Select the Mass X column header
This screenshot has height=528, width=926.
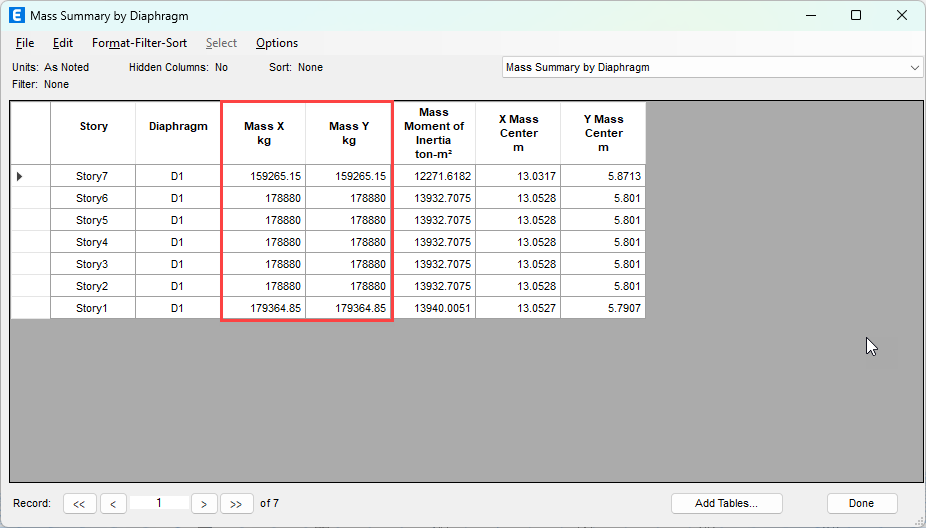coord(264,133)
